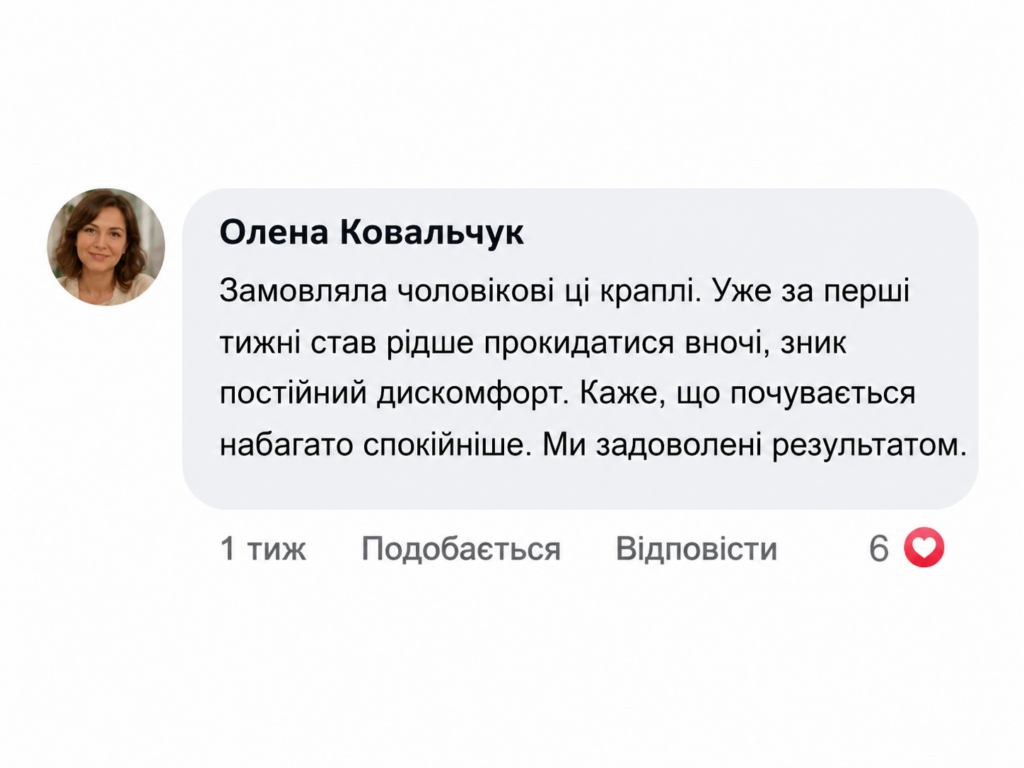Open the profile via Олена Ковальчук name
The width and height of the screenshot is (1024, 768).
tap(372, 232)
